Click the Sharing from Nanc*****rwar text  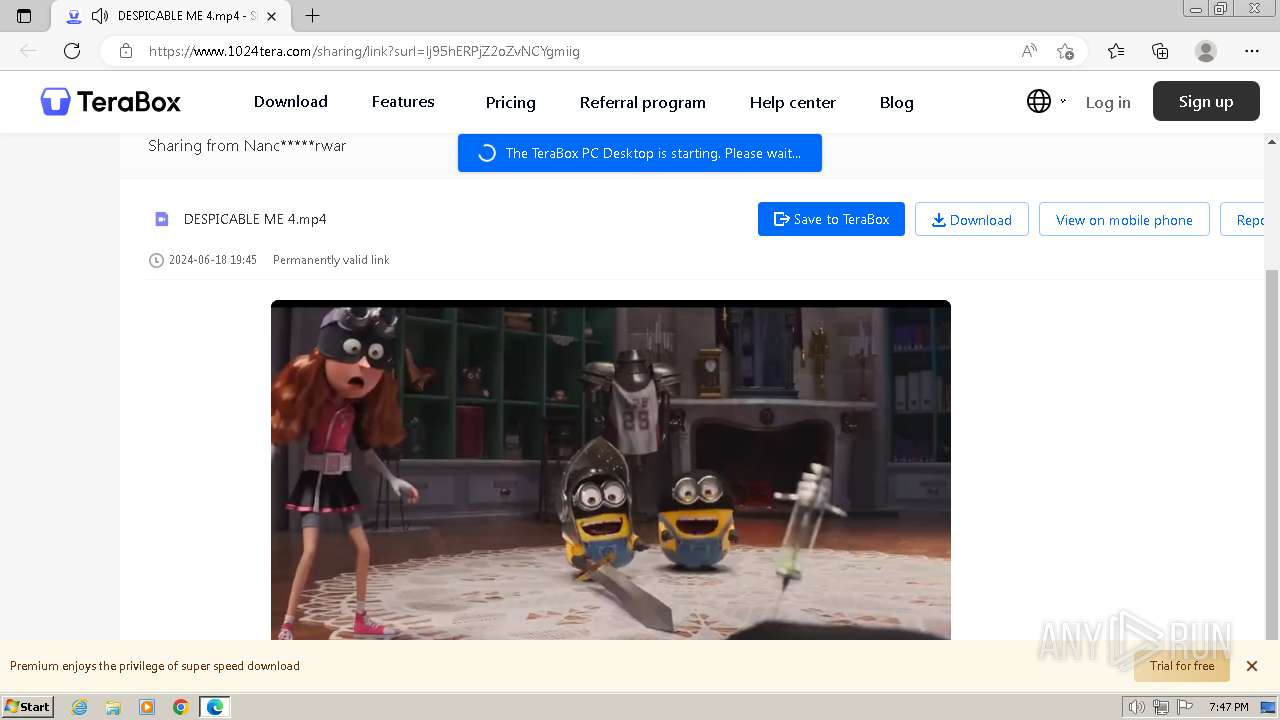[x=247, y=146]
